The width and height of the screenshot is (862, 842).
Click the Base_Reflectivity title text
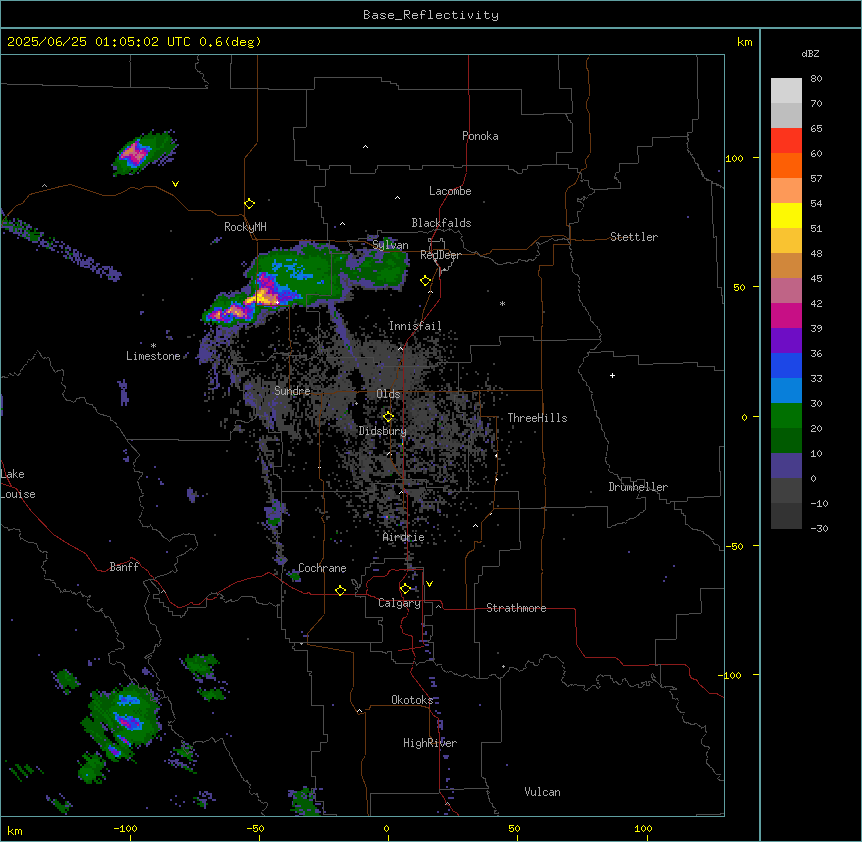(431, 15)
